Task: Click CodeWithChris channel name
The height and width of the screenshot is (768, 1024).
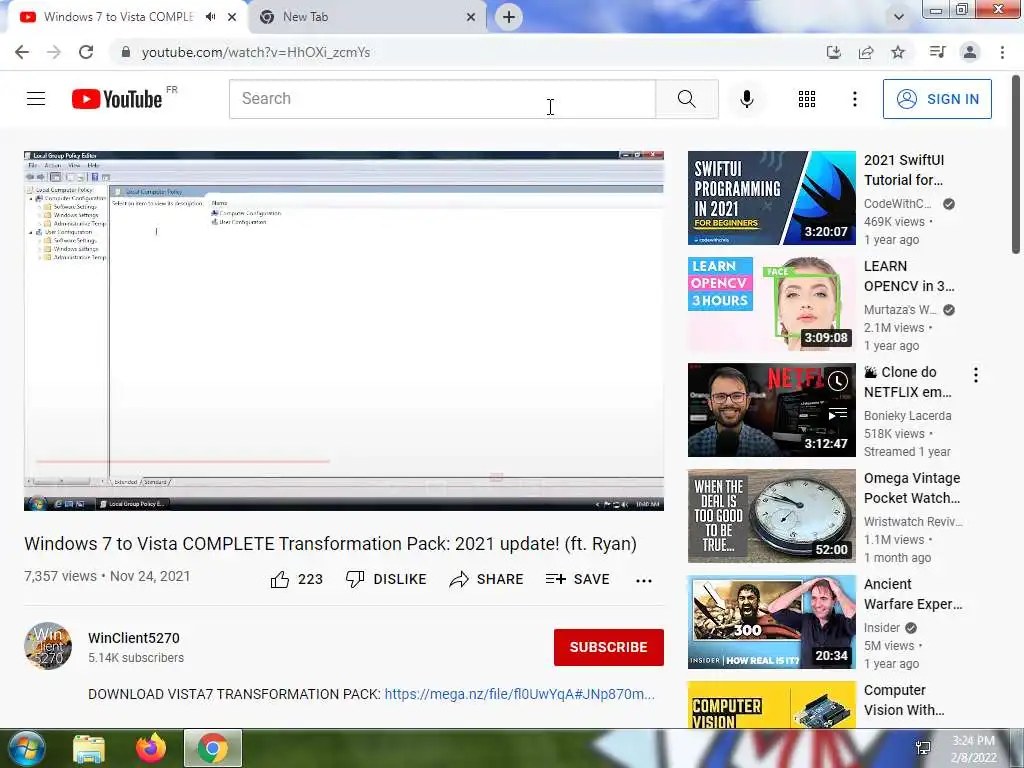Action: (x=897, y=204)
